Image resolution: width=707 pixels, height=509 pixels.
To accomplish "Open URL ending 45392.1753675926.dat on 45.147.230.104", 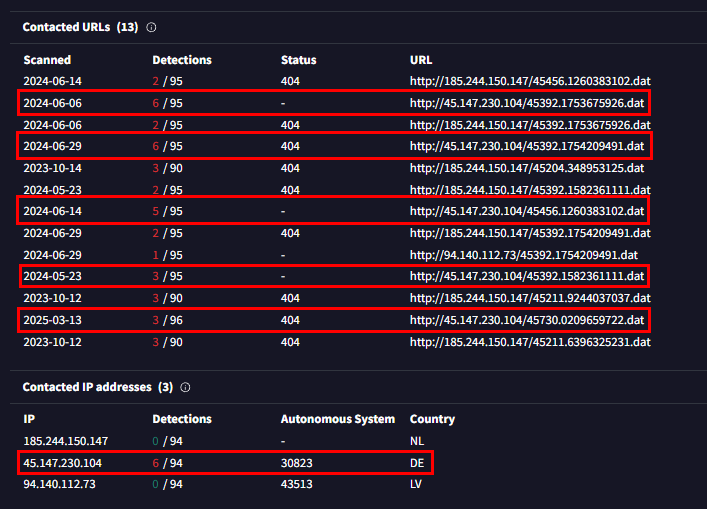I will click(526, 102).
